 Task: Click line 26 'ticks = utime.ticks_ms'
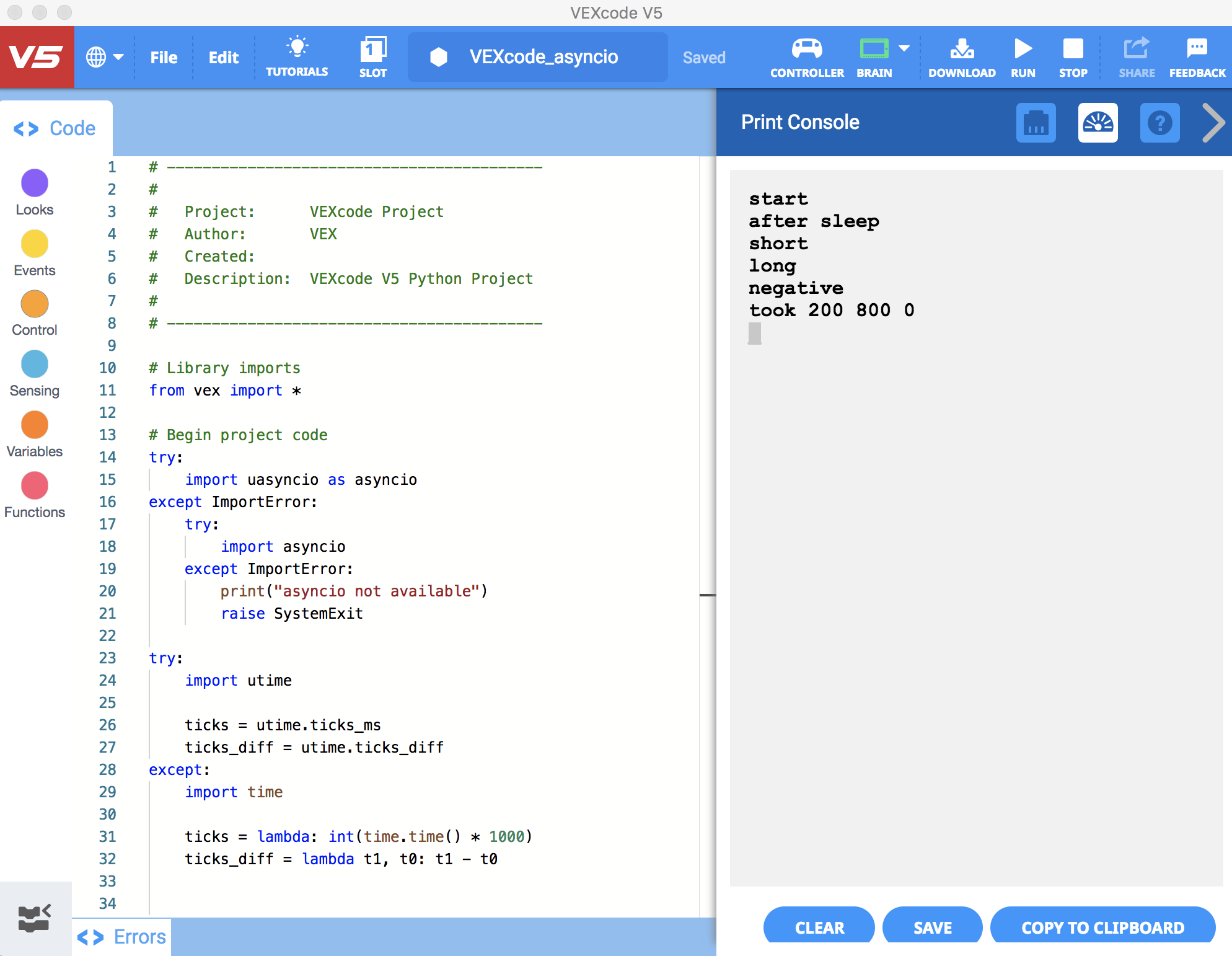283,725
